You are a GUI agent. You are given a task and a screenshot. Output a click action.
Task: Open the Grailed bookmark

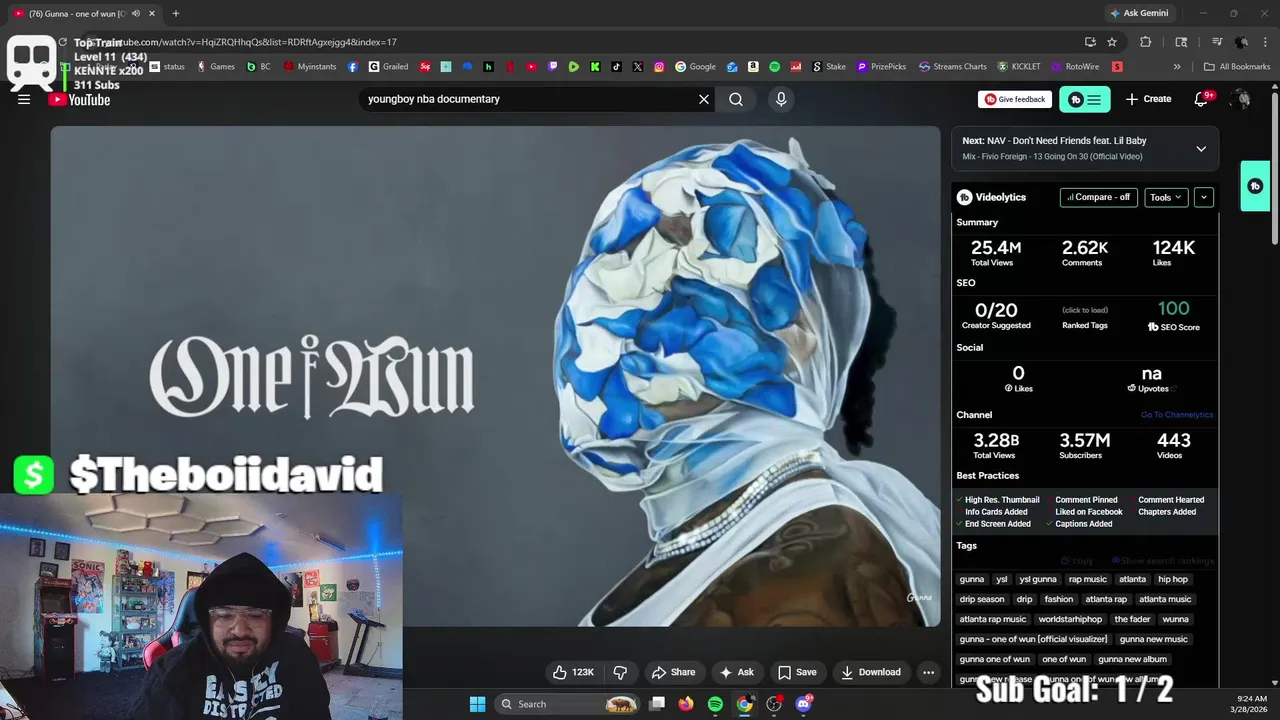[x=388, y=67]
